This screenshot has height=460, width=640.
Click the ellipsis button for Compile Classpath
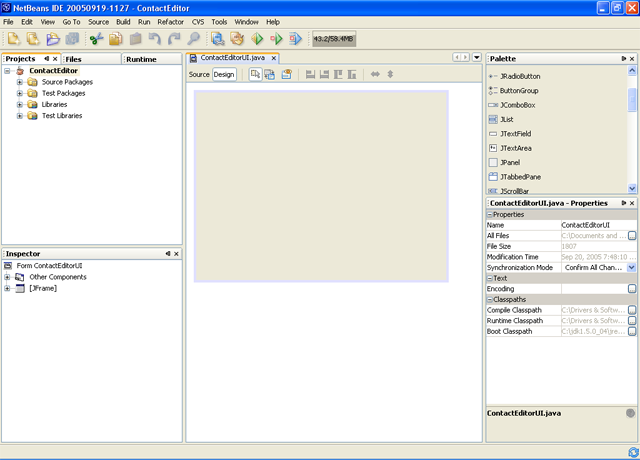(631, 310)
